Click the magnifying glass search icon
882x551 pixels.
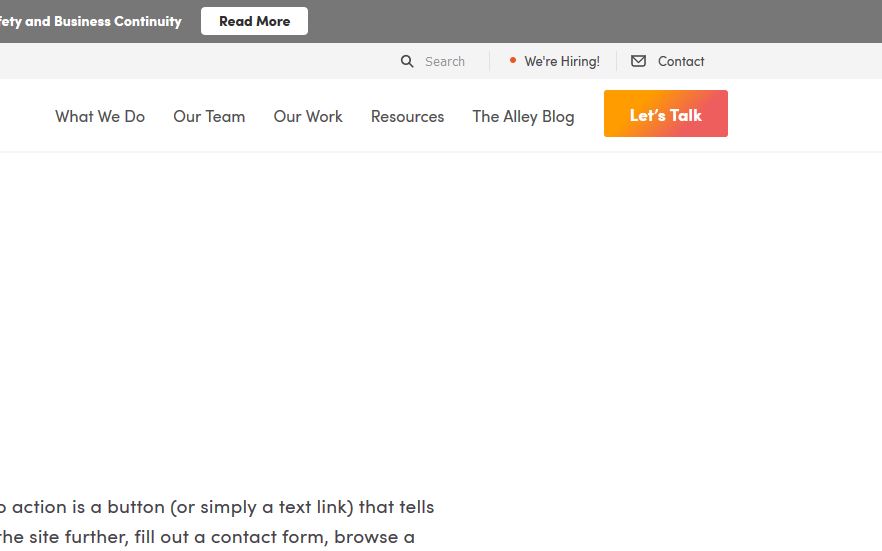[x=407, y=61]
